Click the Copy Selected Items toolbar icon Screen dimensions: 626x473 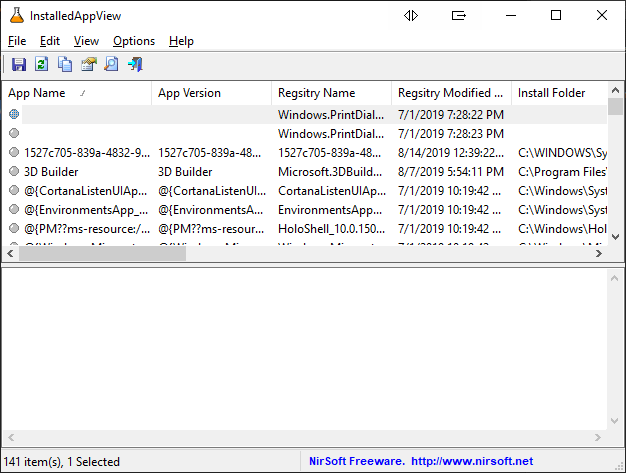tap(65, 64)
